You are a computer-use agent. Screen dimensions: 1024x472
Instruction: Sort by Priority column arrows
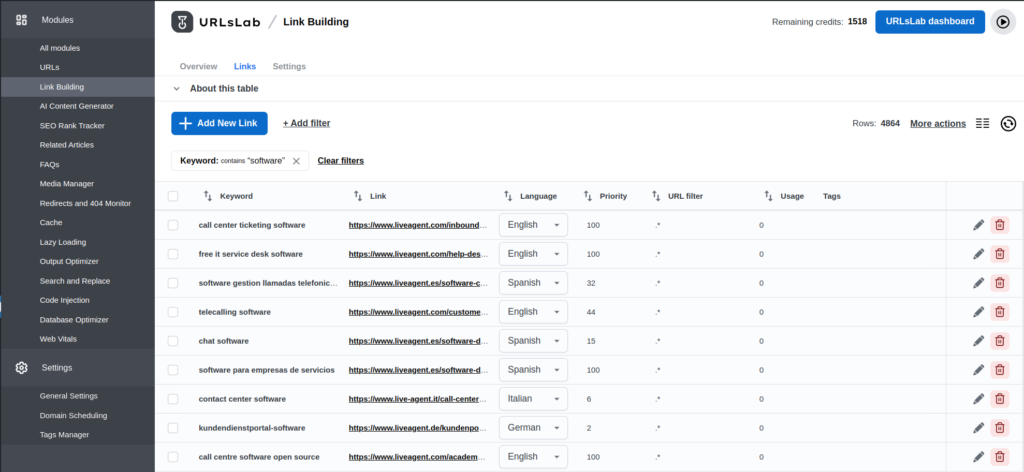(x=587, y=196)
